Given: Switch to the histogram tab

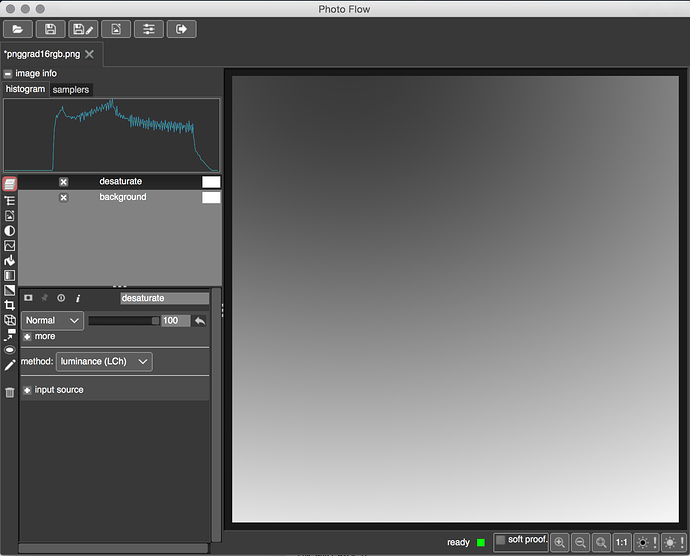Looking at the screenshot, I should [26, 89].
